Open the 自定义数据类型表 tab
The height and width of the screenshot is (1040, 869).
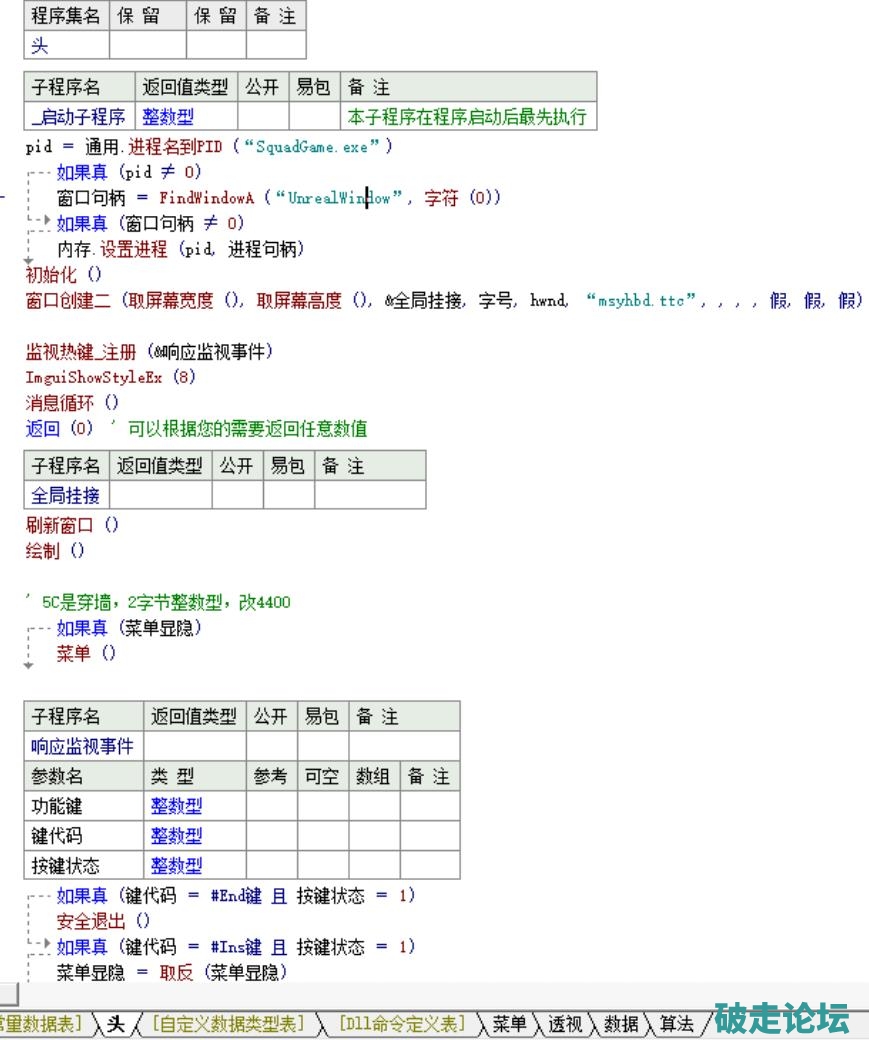(x=228, y=1023)
